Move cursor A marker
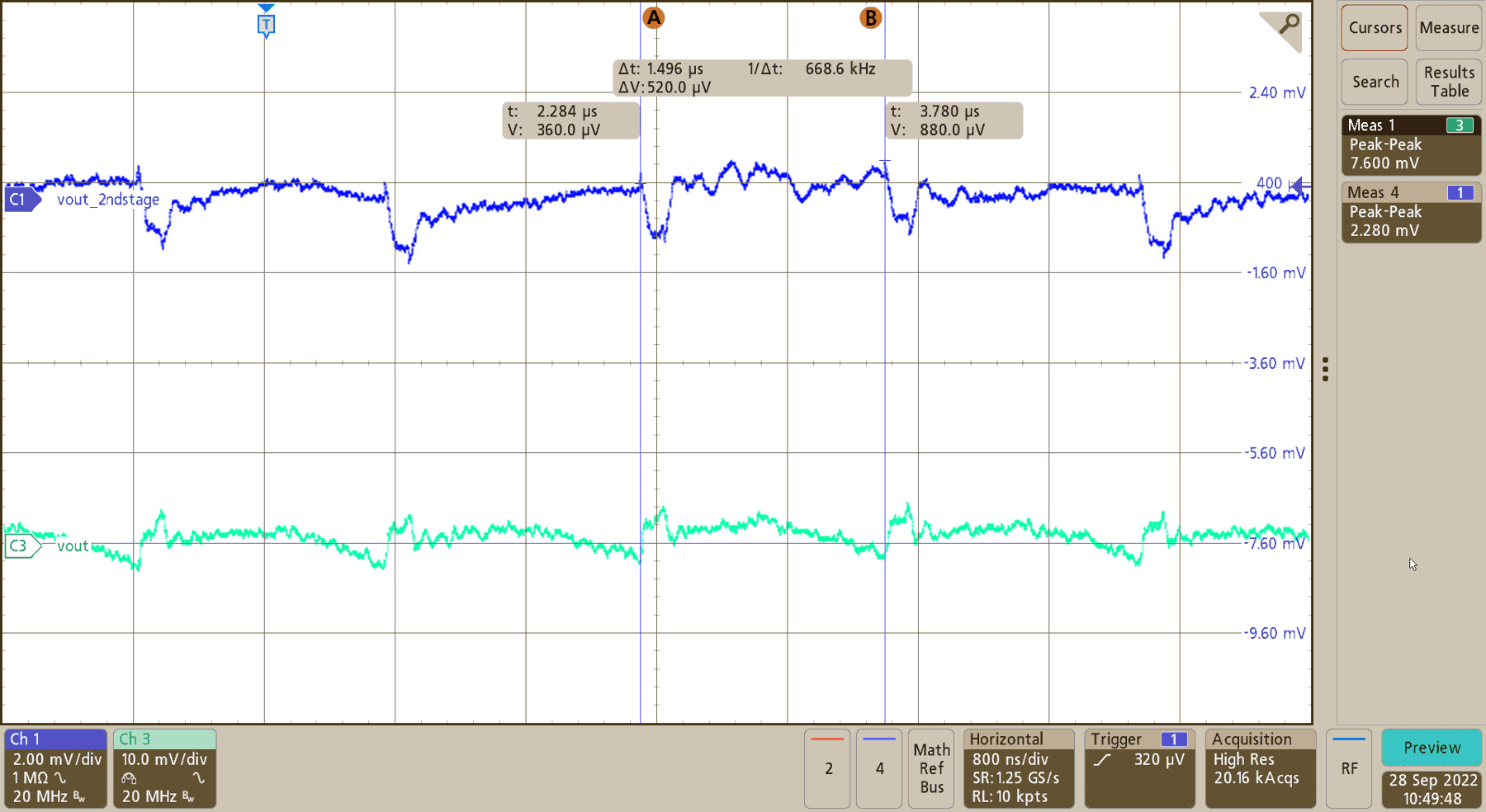The height and width of the screenshot is (812, 1486). [653, 17]
